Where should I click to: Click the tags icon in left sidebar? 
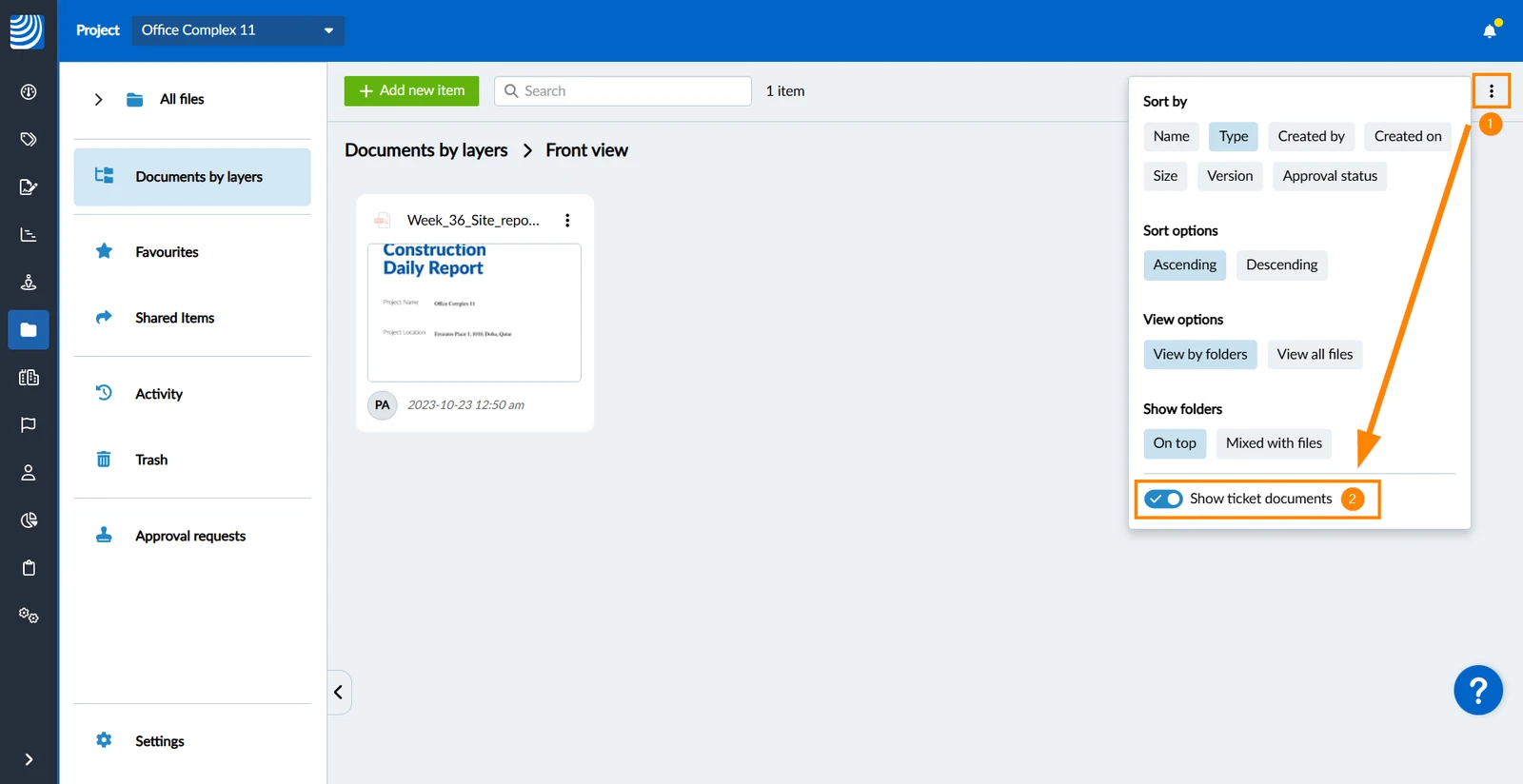point(29,139)
